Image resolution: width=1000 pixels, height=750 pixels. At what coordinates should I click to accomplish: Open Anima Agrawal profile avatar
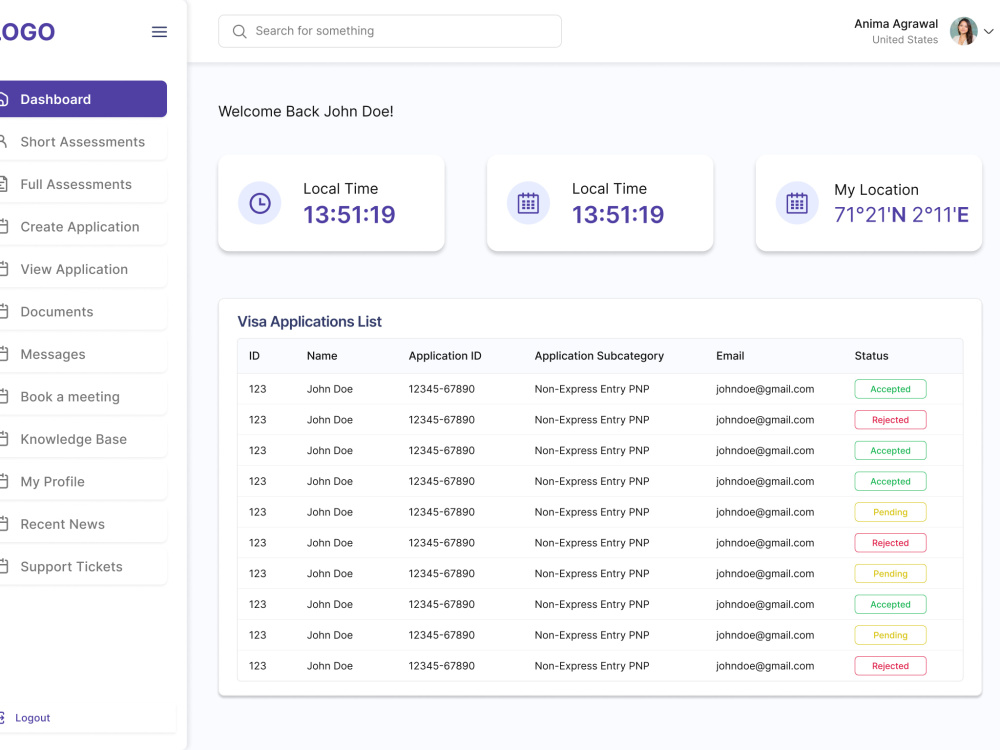pos(963,31)
